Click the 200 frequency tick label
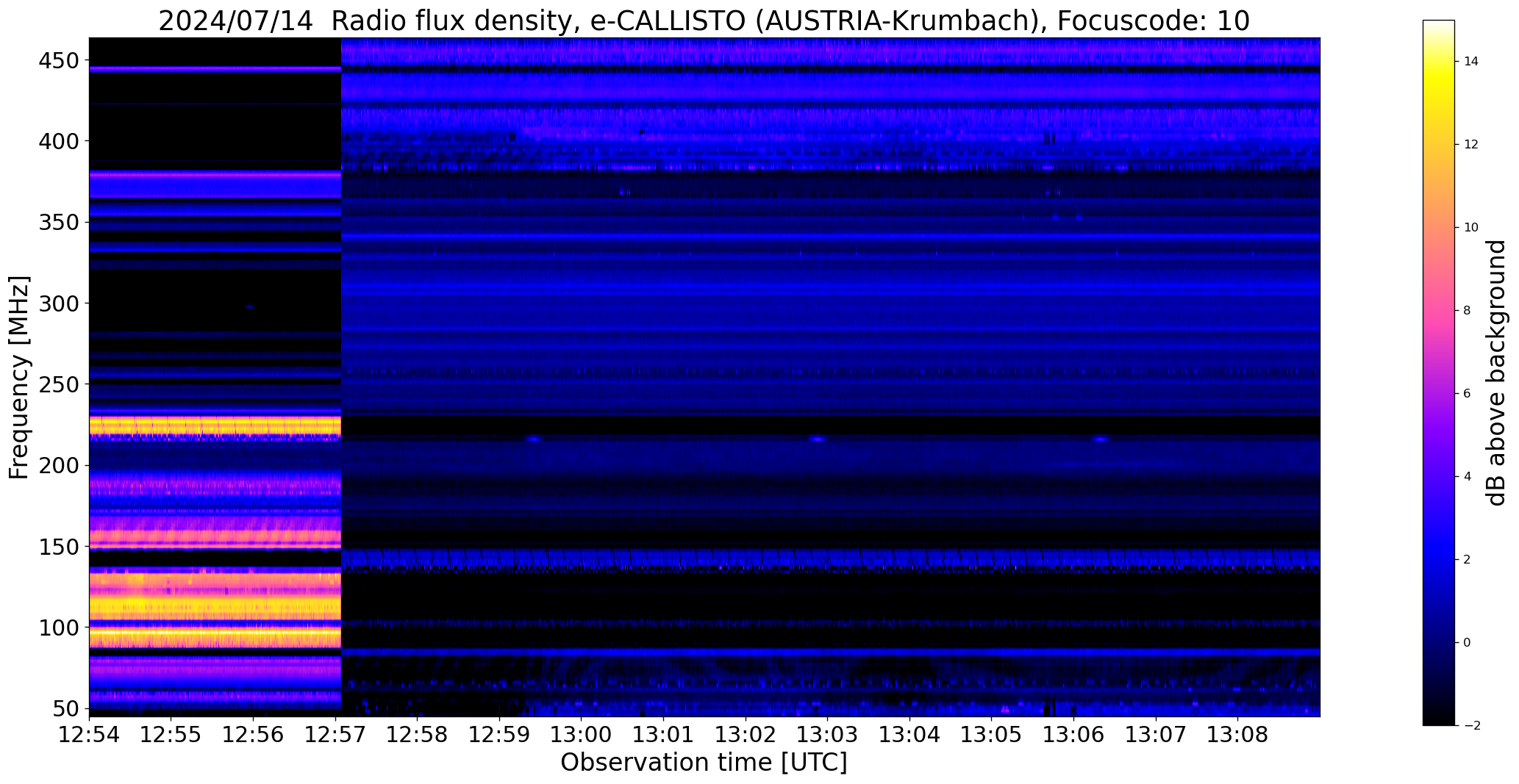 click(x=57, y=466)
